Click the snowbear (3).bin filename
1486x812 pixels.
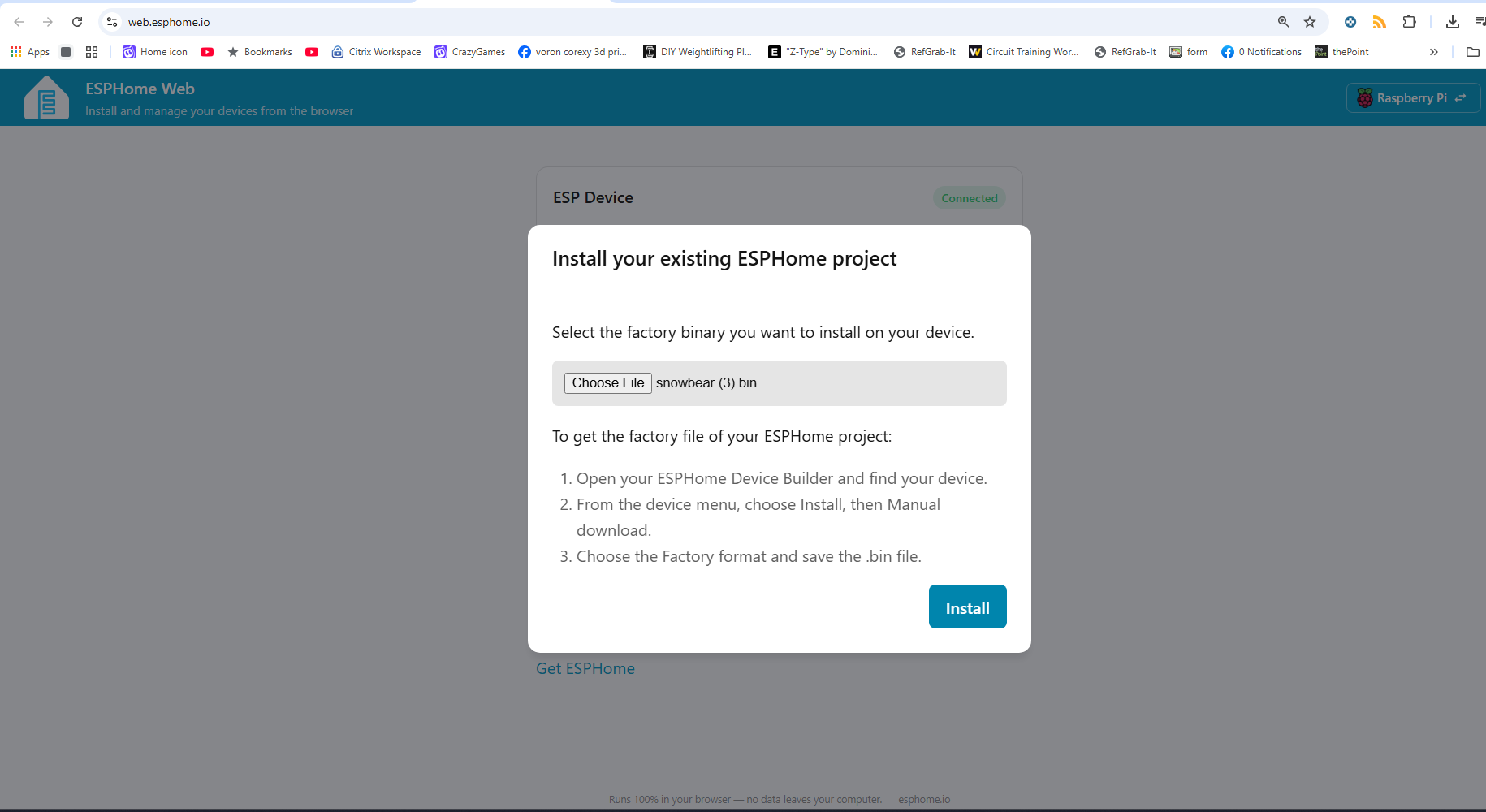(706, 382)
